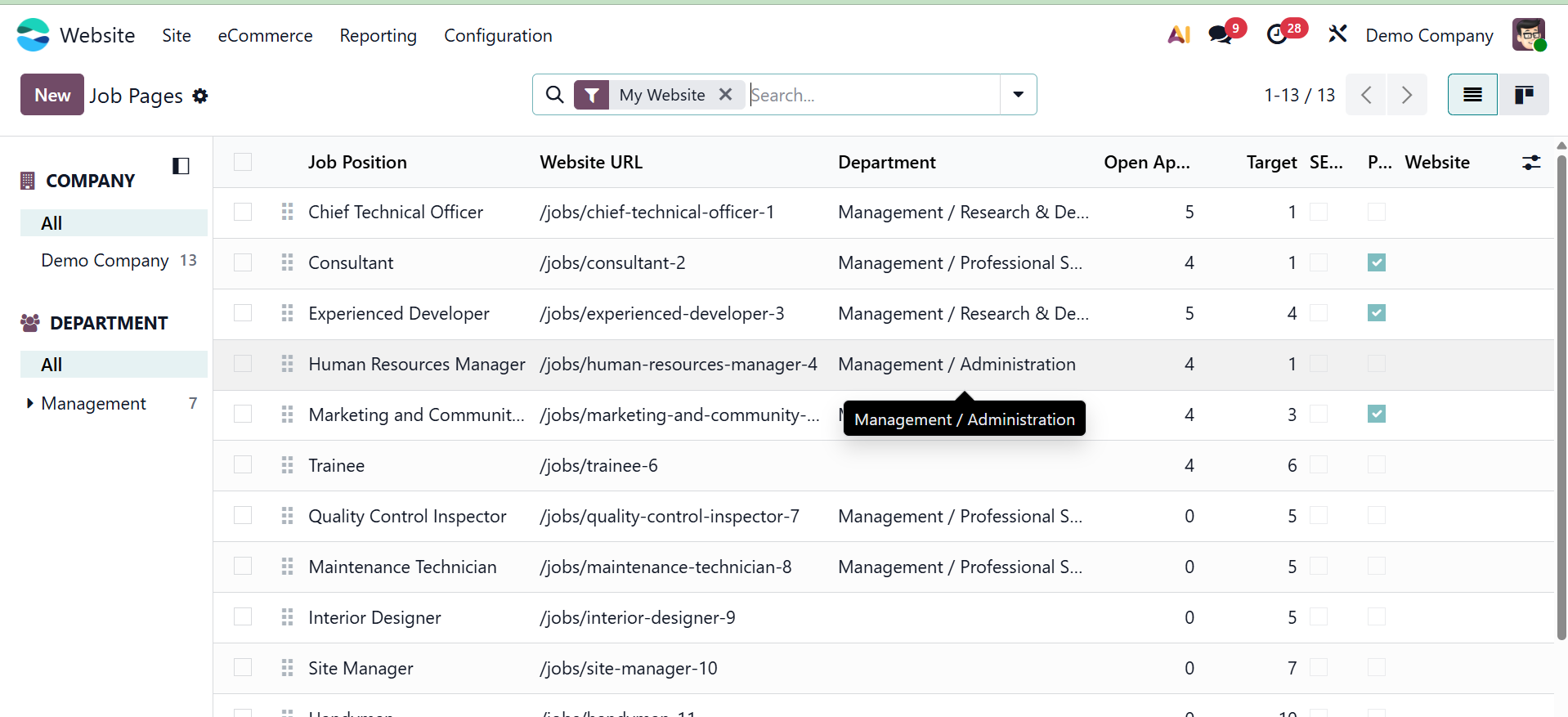
Task: Open the Configuration menu
Action: tap(498, 36)
